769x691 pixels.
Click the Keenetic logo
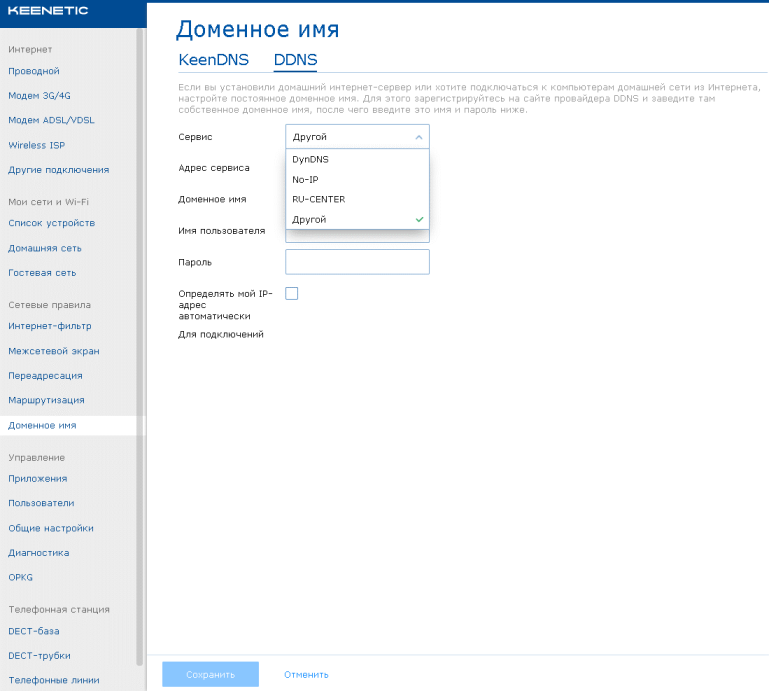pyautogui.click(x=48, y=10)
